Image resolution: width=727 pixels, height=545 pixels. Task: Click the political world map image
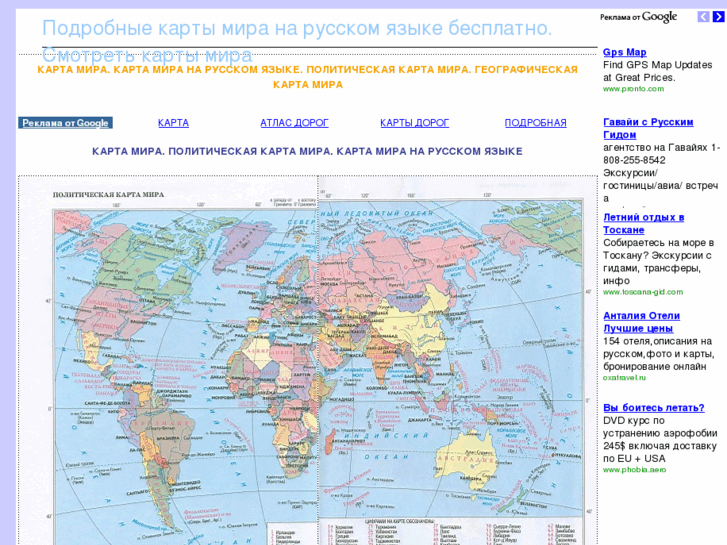[308, 360]
